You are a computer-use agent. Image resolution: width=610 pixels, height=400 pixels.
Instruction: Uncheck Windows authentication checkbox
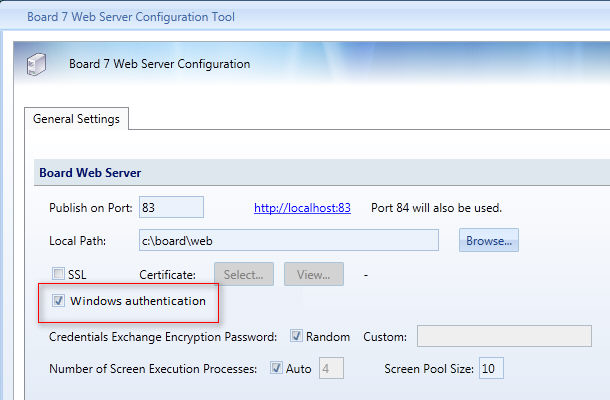point(58,300)
